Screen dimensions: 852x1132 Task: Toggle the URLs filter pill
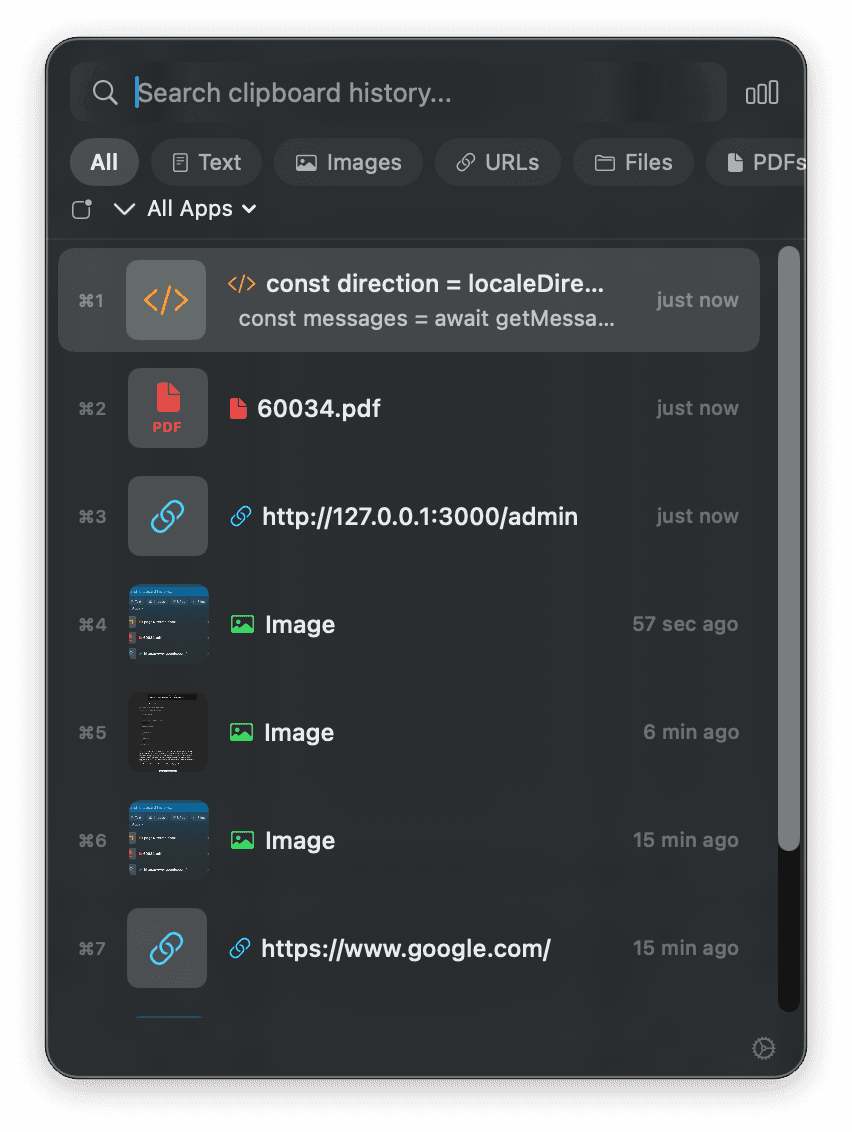(x=497, y=162)
